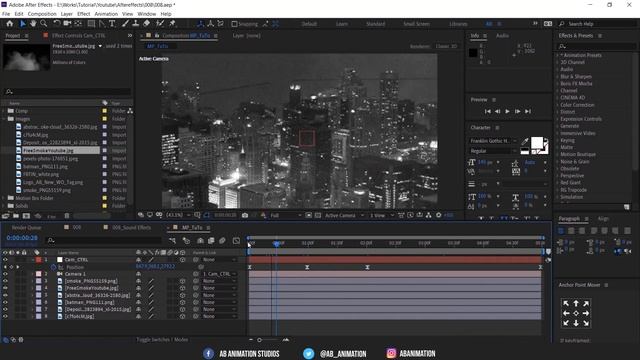Click the Graph Editor icon in the timeline

tap(236, 241)
